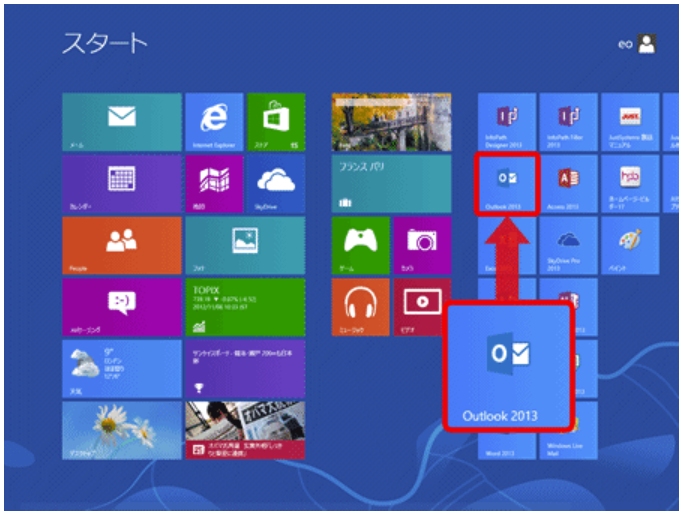
Task: Launch the Access 2013 tile
Action: coord(569,184)
